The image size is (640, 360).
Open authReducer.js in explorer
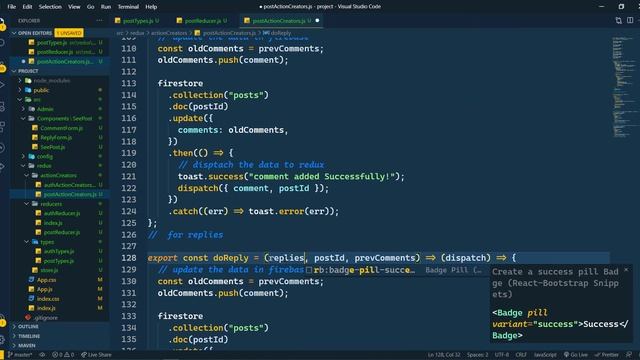[x=62, y=213]
